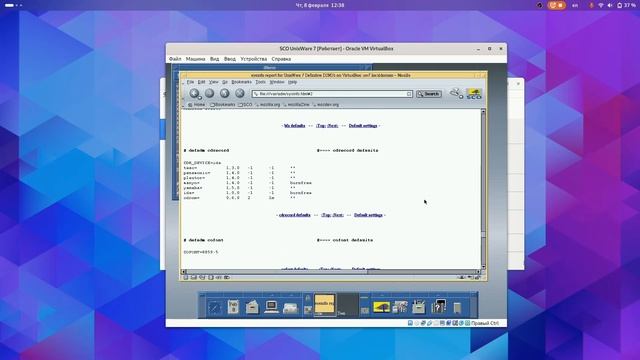Open Mozilla Go menu

click(x=224, y=82)
